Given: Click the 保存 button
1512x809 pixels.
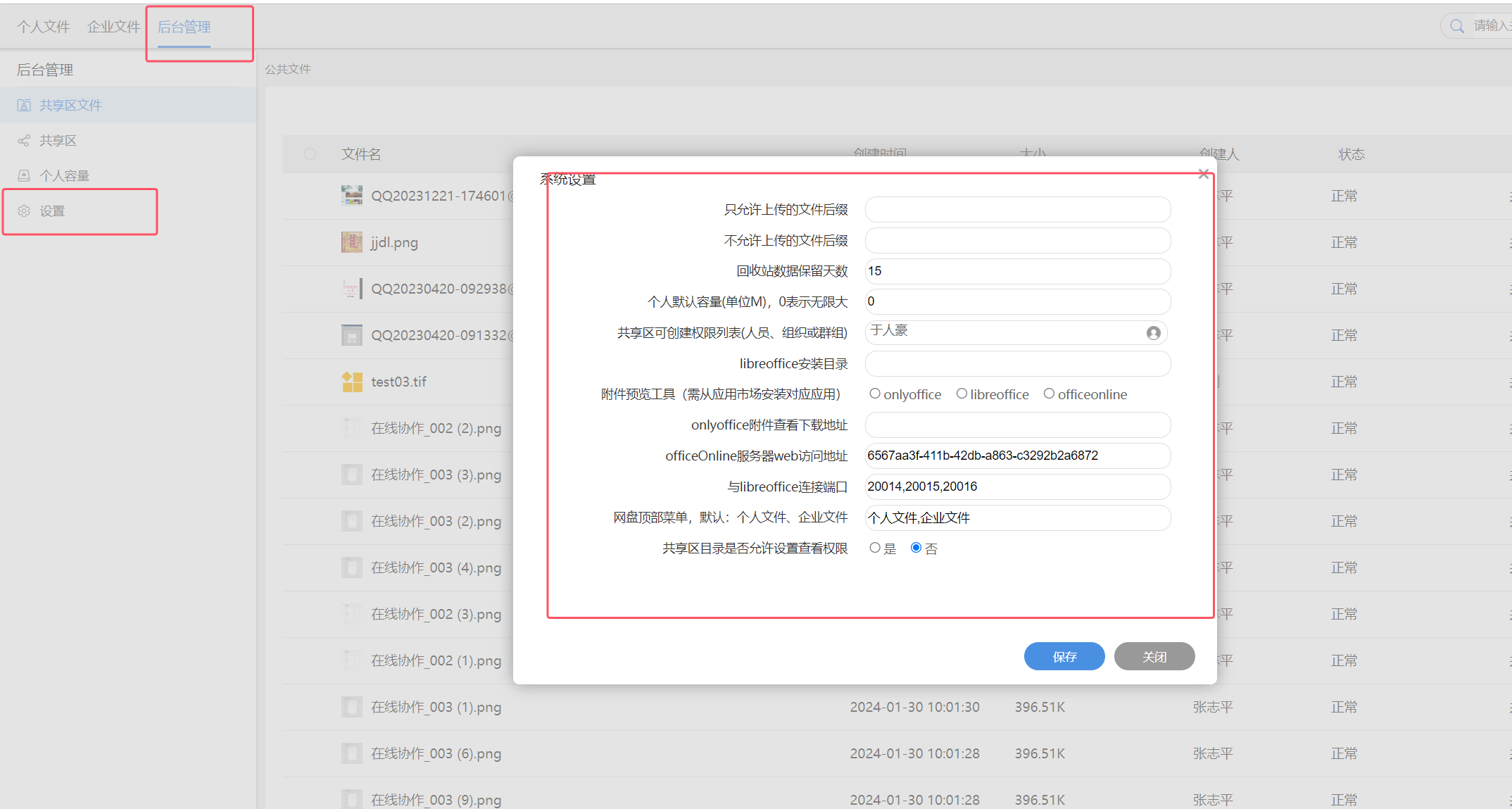Looking at the screenshot, I should tap(1064, 656).
